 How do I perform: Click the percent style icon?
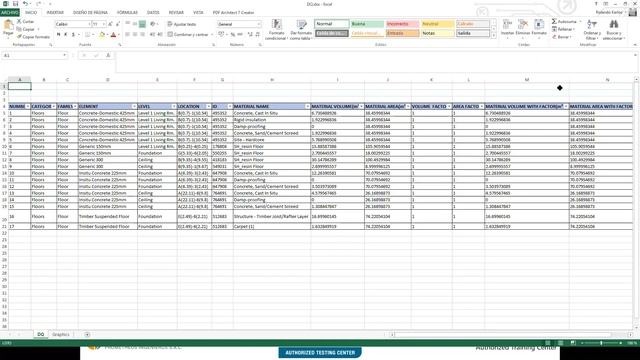(x=233, y=35)
